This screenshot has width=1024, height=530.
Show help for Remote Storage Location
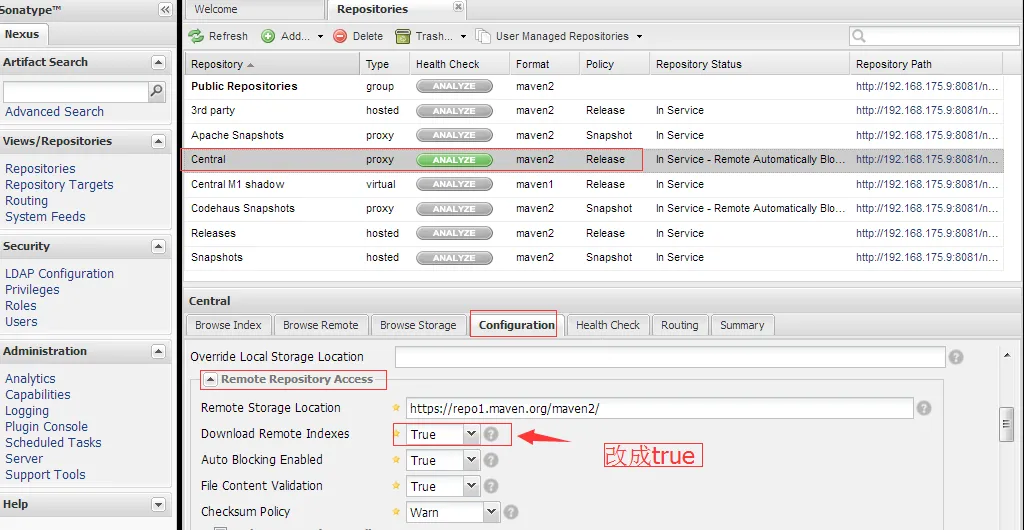coord(923,408)
